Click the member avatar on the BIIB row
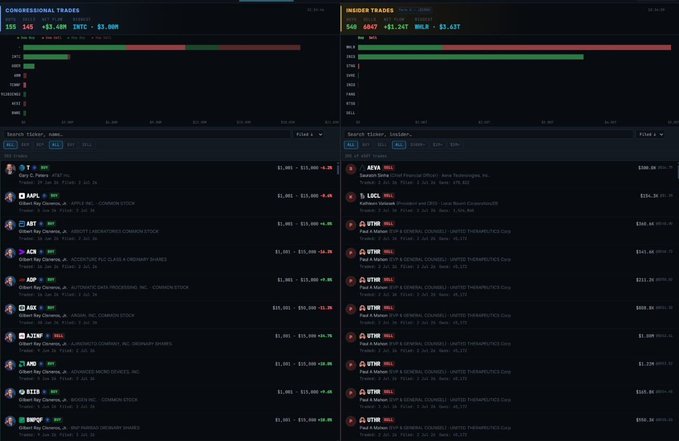 [10, 393]
